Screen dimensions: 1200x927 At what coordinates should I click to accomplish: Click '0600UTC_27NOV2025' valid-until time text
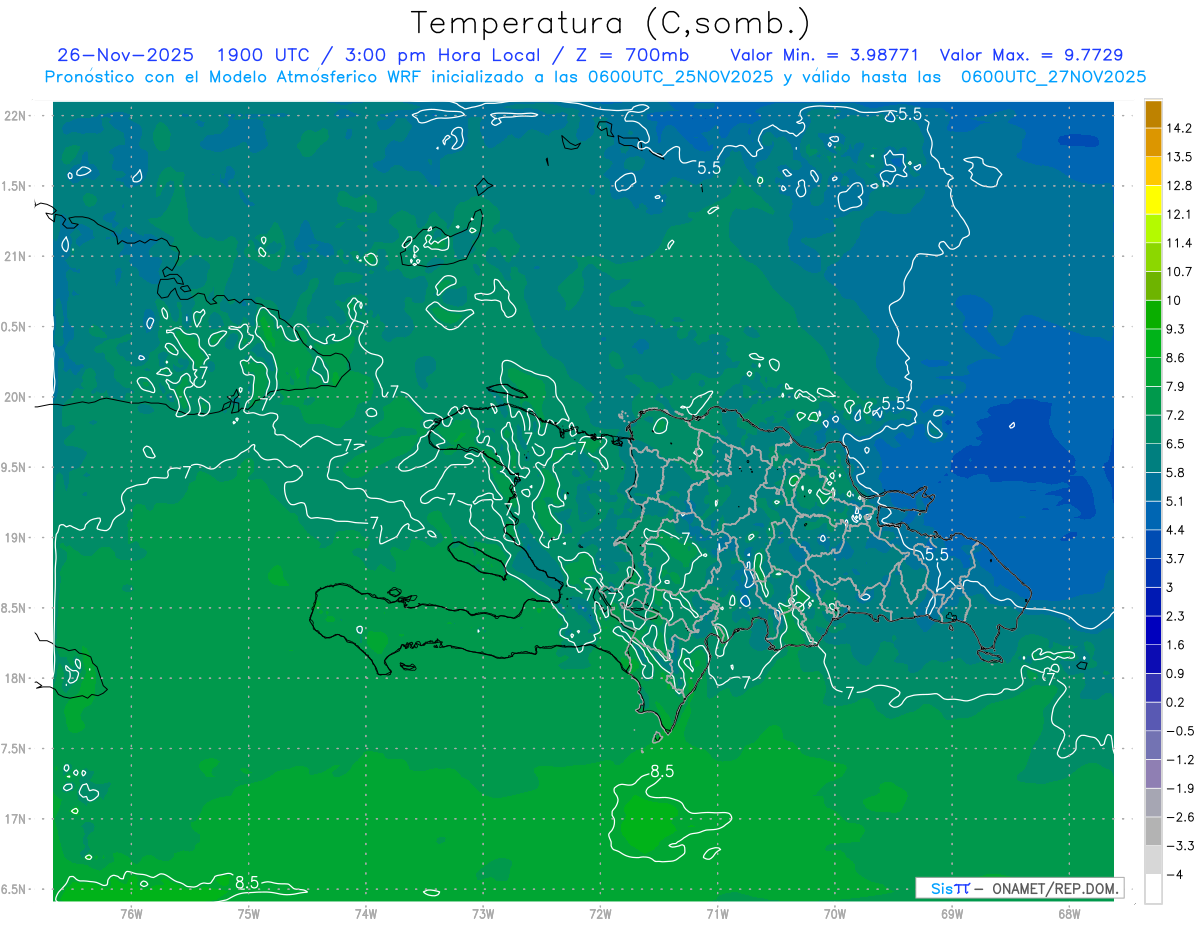pos(1053,77)
